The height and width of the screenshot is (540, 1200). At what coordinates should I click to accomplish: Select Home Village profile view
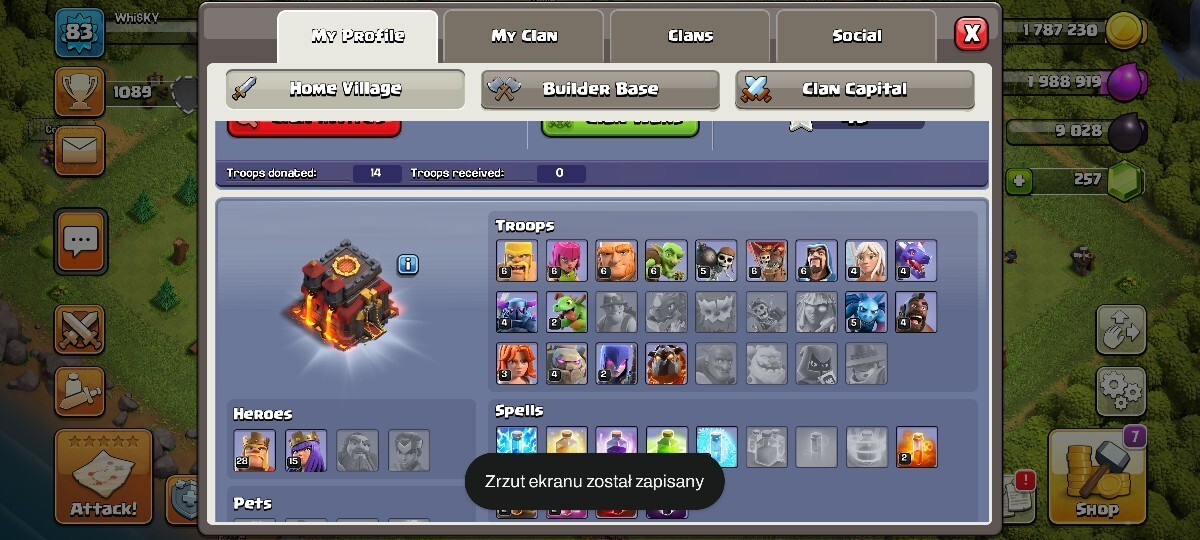345,89
